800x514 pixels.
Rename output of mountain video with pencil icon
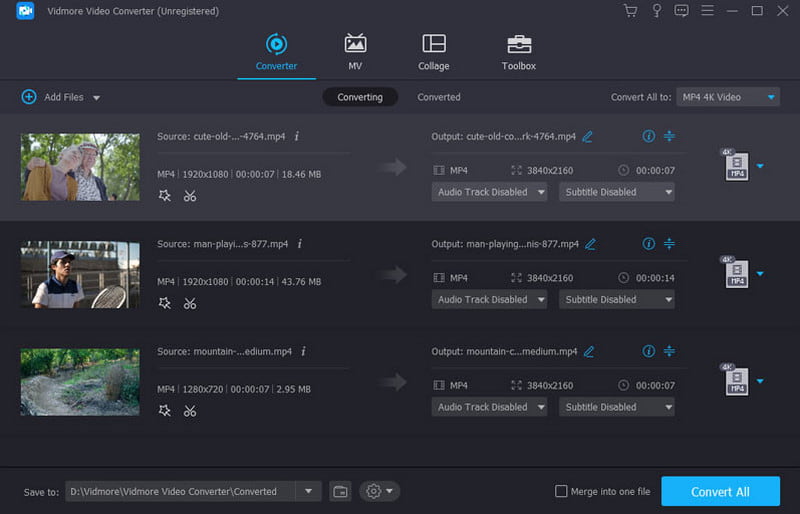(589, 352)
